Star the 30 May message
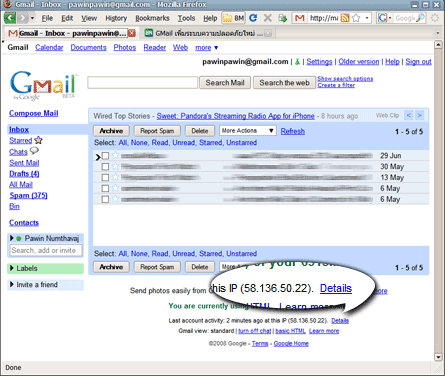445x376 pixels. click(x=115, y=166)
